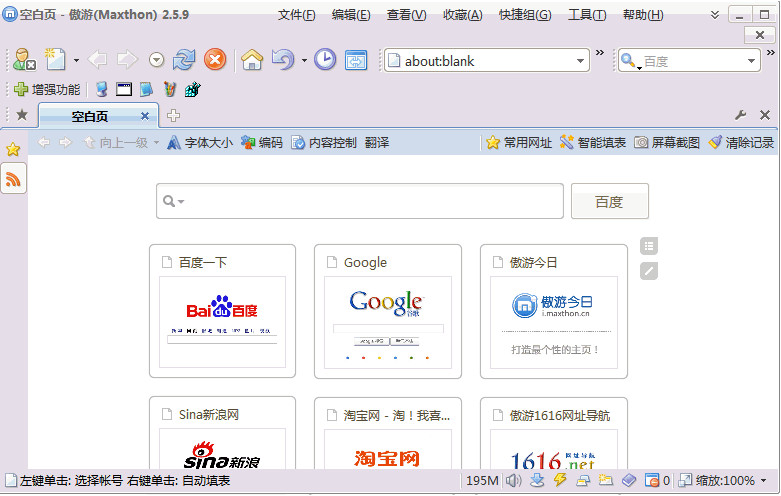The width and height of the screenshot is (781, 496).
Task: Open tab bar wrench settings icon
Action: point(741,116)
